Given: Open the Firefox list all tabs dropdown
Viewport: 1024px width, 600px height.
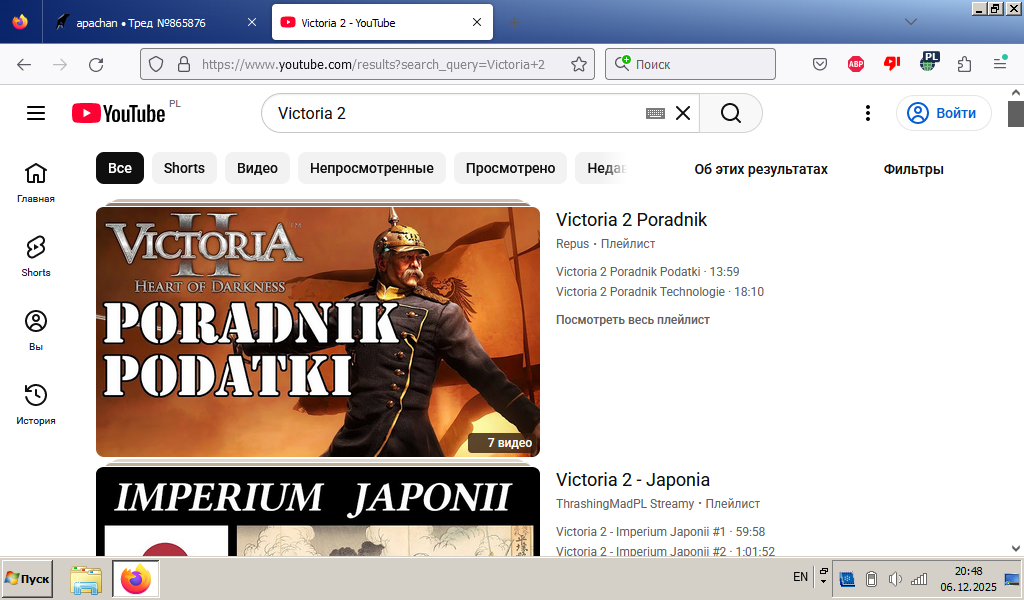Looking at the screenshot, I should [x=910, y=22].
